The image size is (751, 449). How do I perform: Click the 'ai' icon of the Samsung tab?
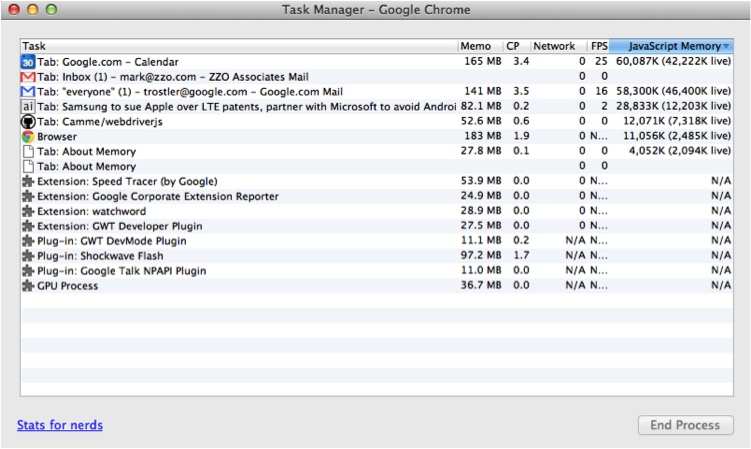click(28, 106)
